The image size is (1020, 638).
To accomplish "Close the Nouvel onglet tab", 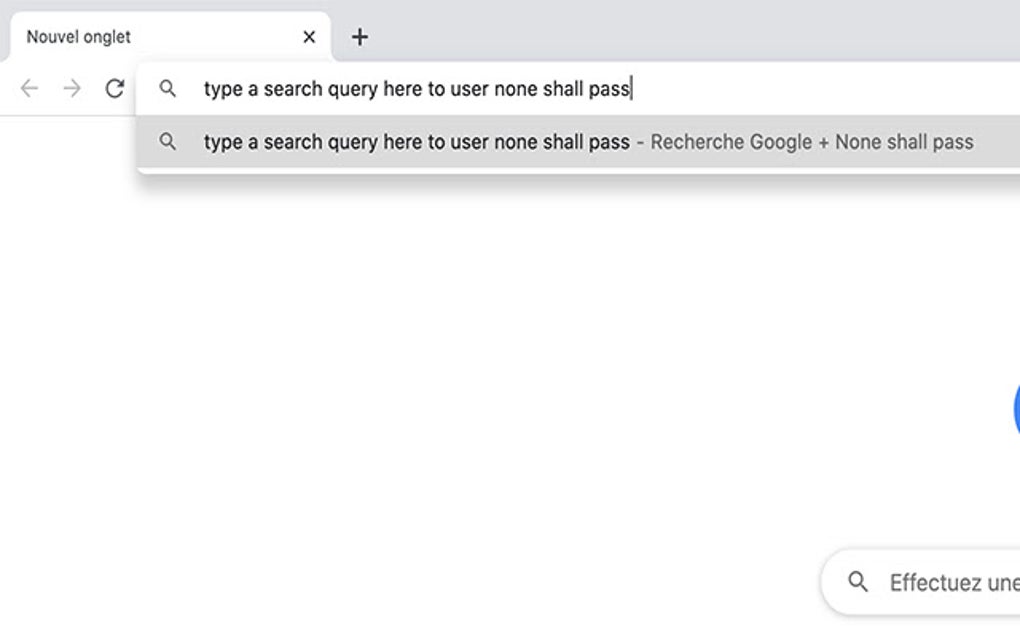I will coord(308,36).
